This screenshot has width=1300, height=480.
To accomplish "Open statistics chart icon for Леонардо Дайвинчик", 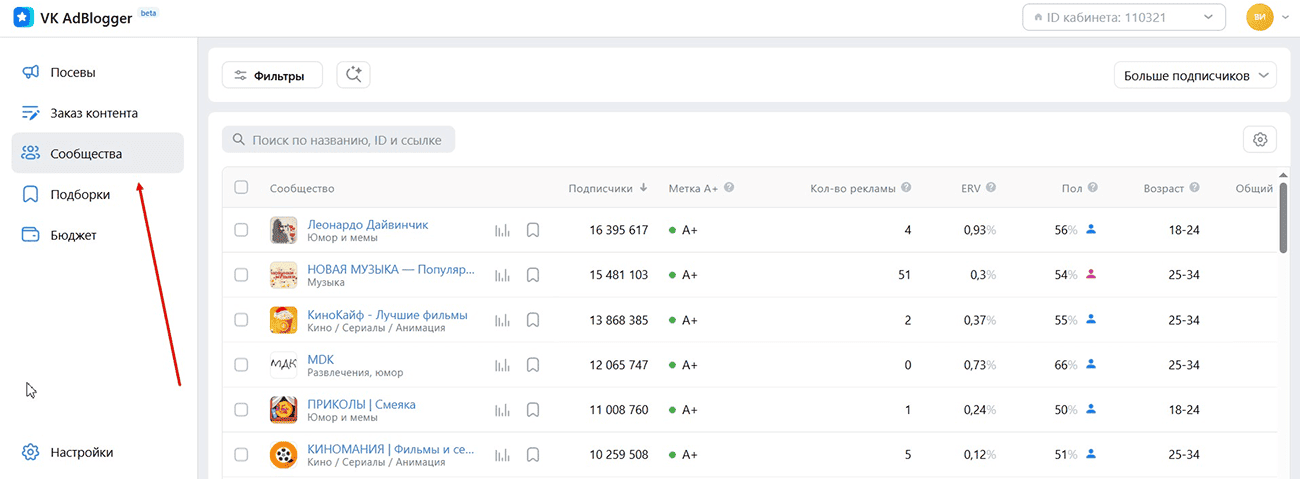I will pos(502,231).
